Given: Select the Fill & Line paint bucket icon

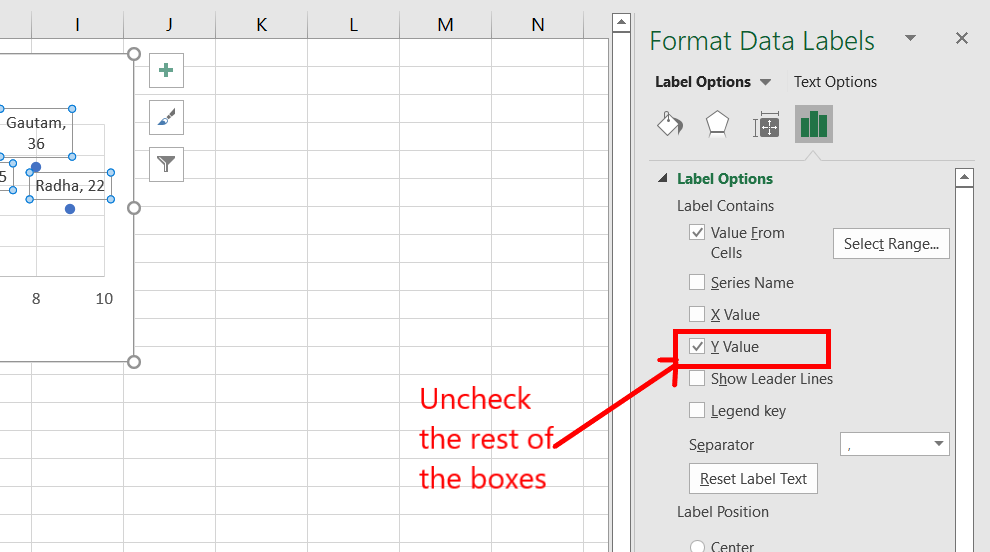Looking at the screenshot, I should pos(670,124).
